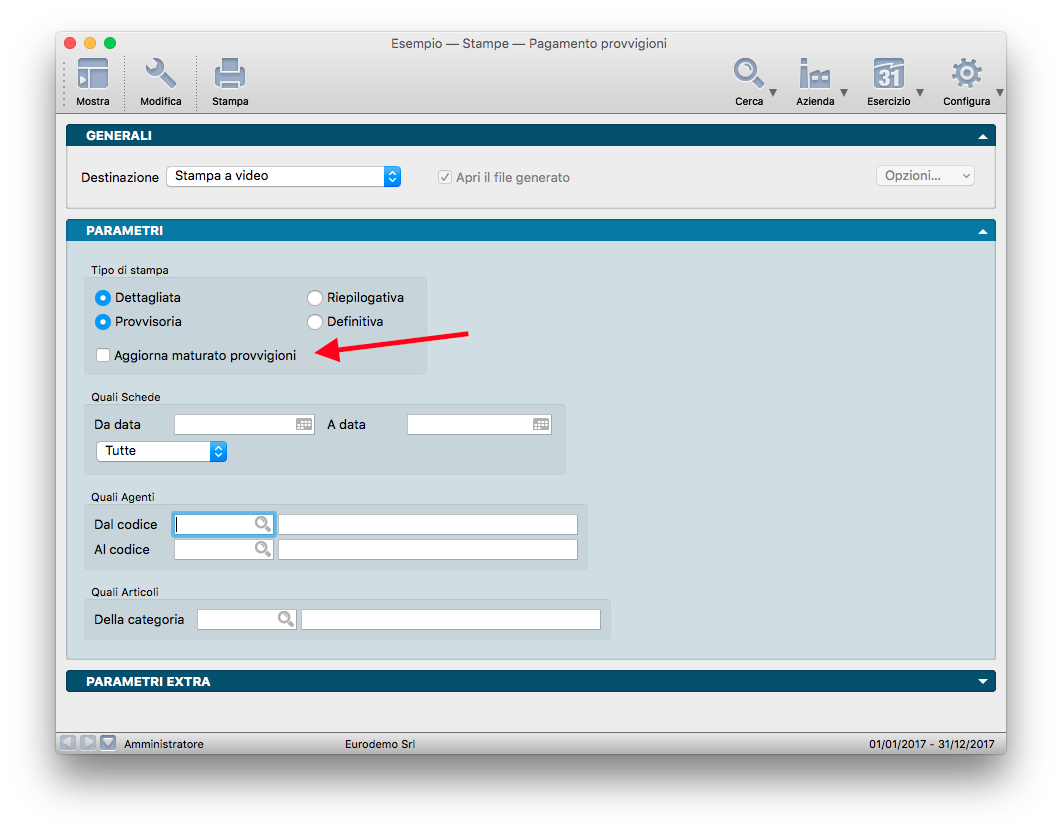The height and width of the screenshot is (834, 1062).
Task: Collapse the Parametri section
Action: pos(983,231)
